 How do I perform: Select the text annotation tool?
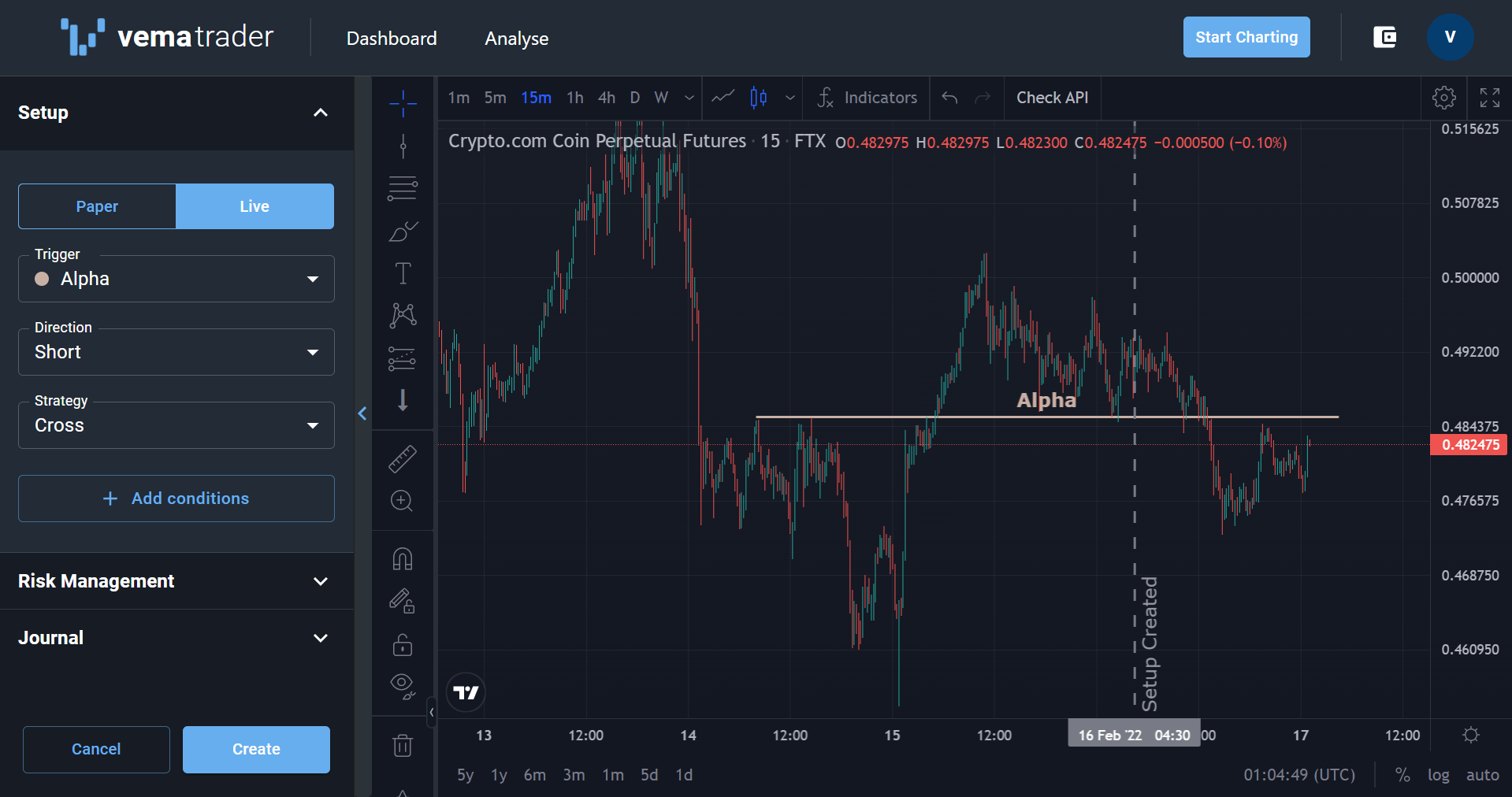click(x=403, y=273)
